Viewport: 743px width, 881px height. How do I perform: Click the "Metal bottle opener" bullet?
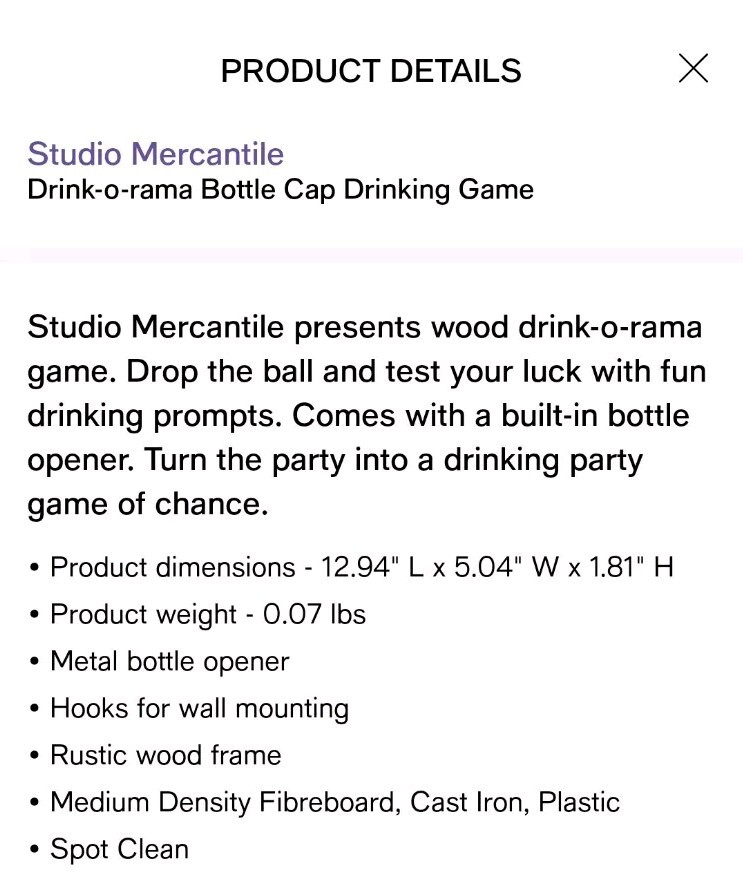(x=169, y=661)
